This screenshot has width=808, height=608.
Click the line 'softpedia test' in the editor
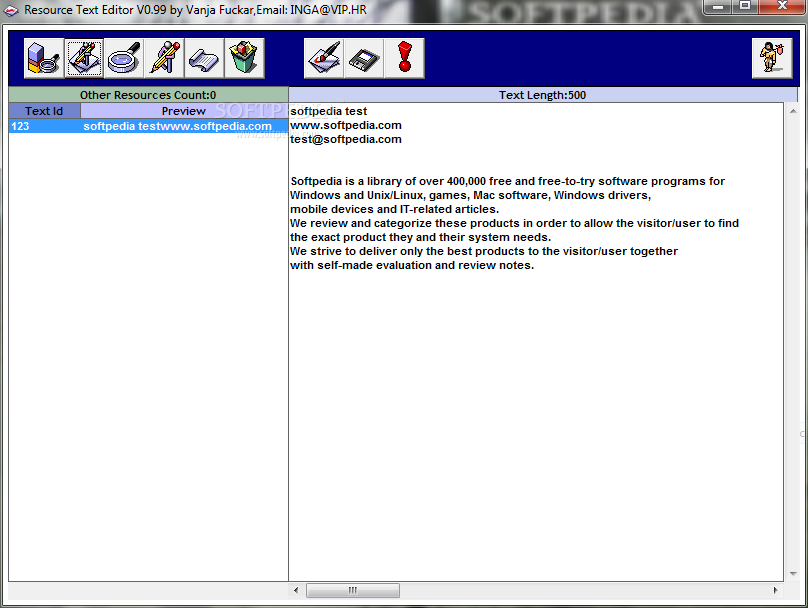[x=329, y=111]
